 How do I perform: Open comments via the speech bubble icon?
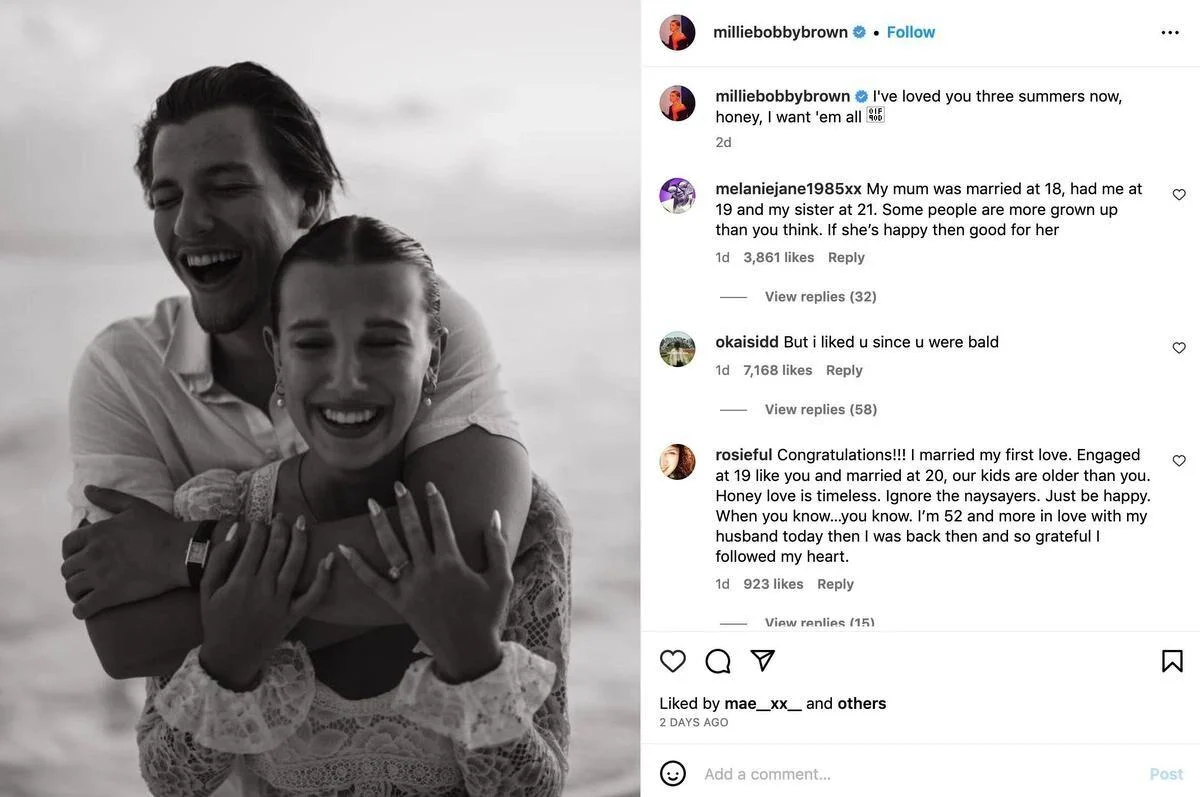click(x=718, y=661)
